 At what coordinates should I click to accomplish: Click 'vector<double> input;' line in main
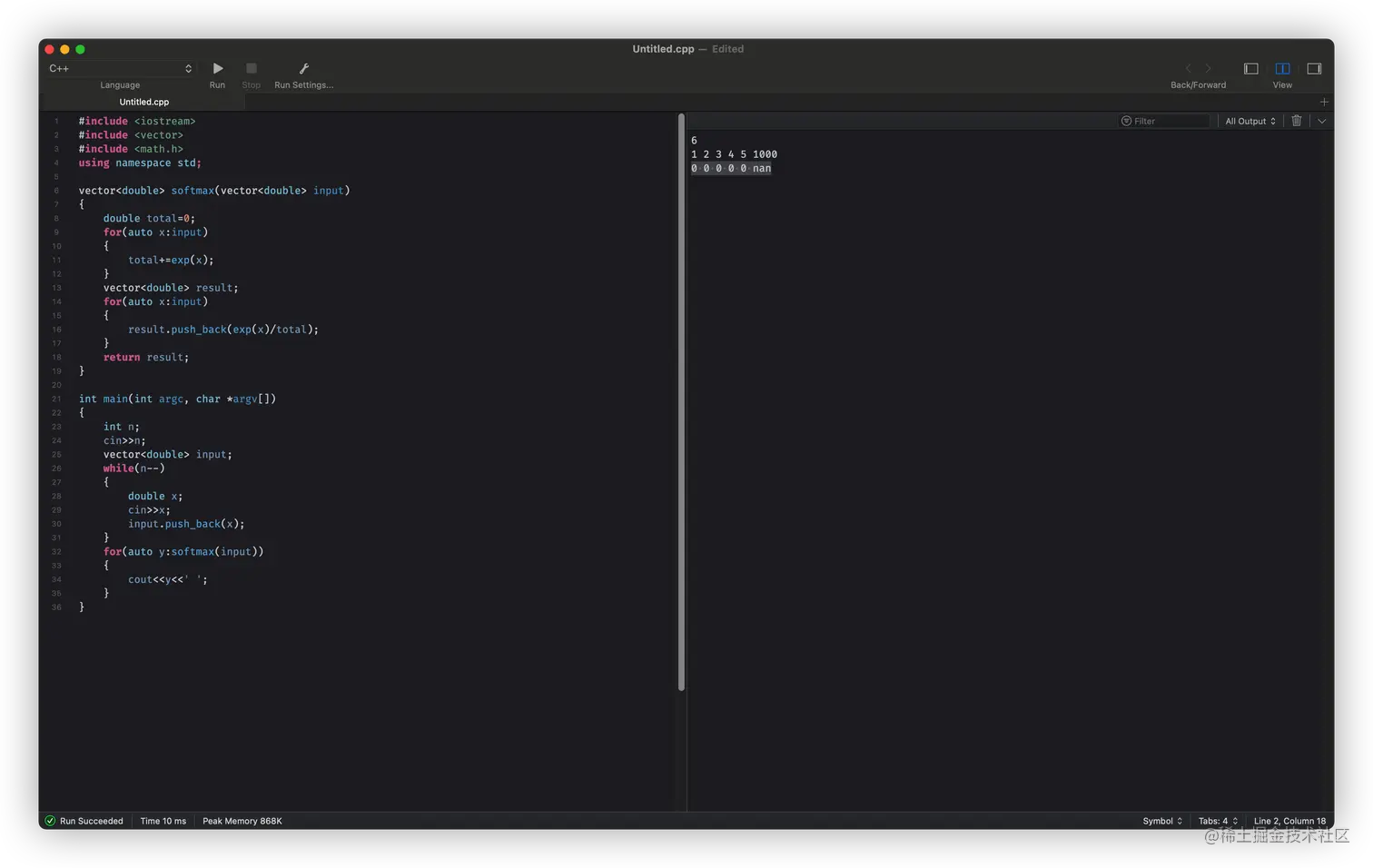pyautogui.click(x=168, y=455)
